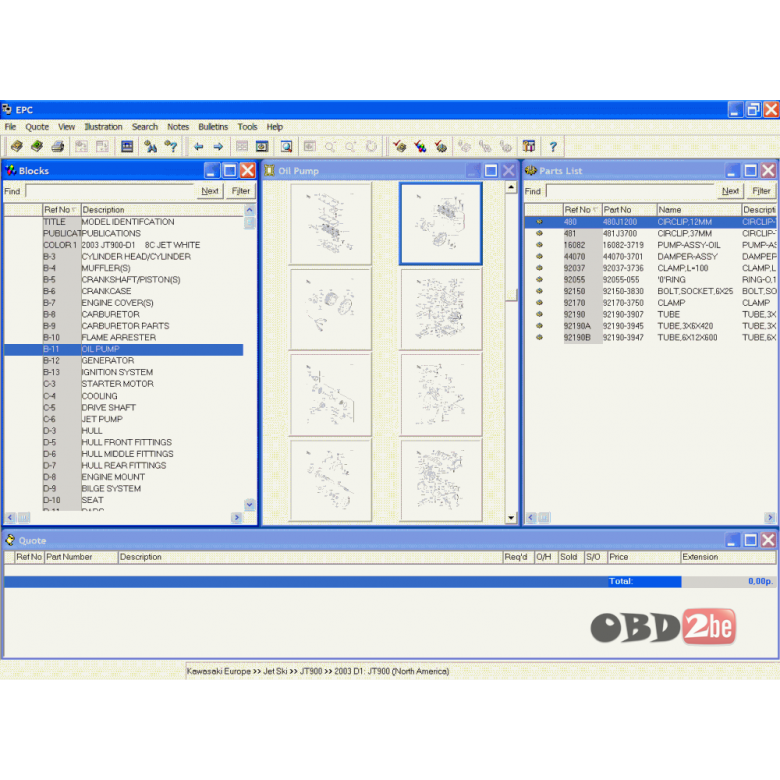The height and width of the screenshot is (780, 780).
Task: Select the bottom-right illustration thumbnail
Action: [441, 480]
